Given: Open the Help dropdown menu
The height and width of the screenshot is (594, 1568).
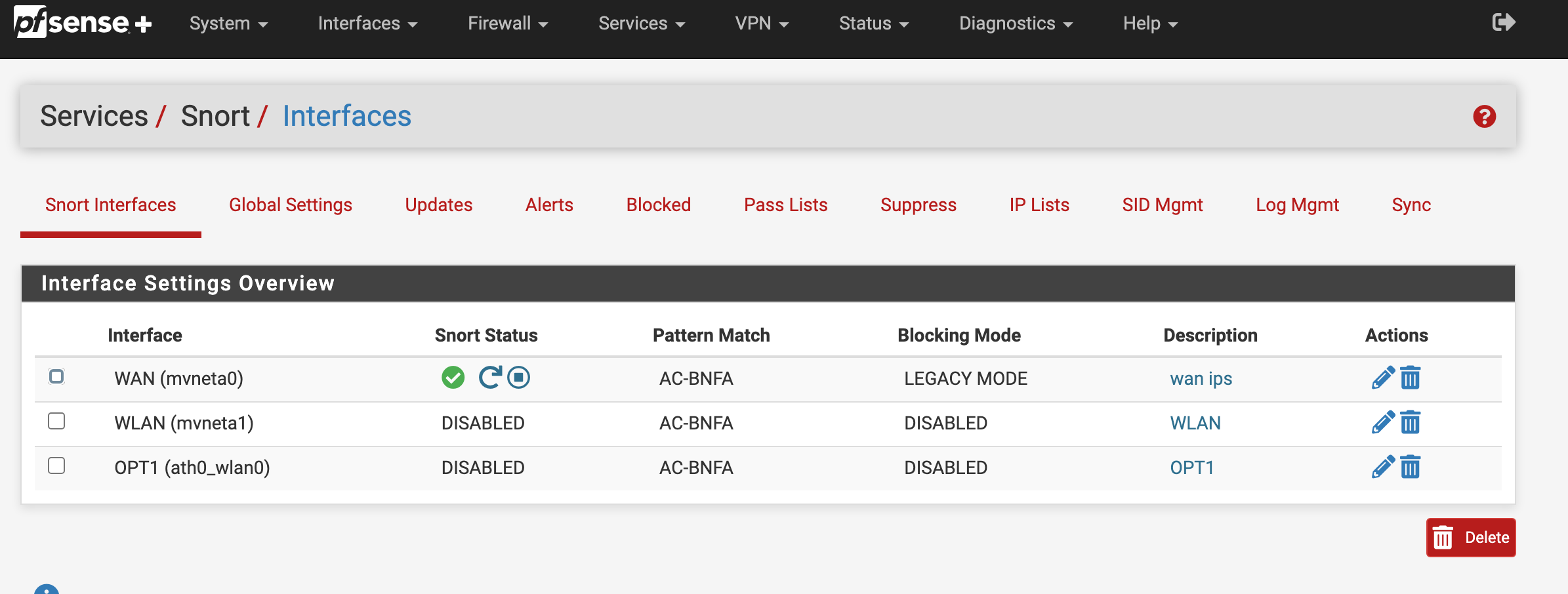Looking at the screenshot, I should coord(1150,23).
